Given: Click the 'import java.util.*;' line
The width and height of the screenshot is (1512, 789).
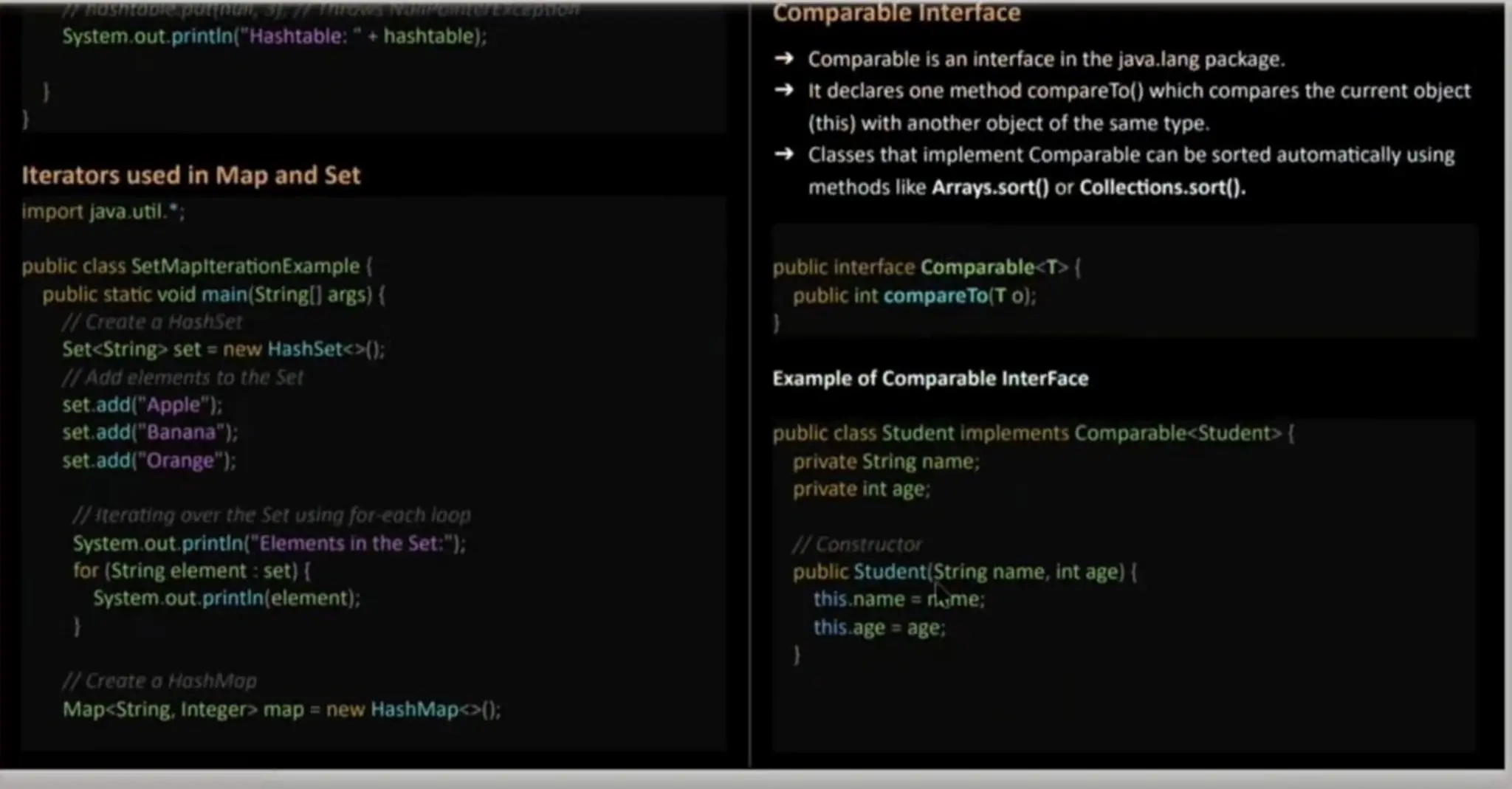Looking at the screenshot, I should 103,212.
